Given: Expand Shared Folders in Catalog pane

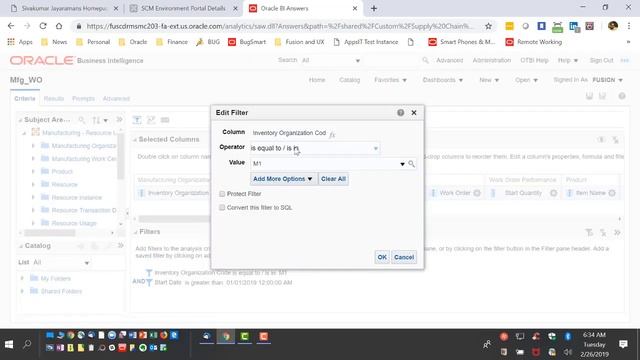Looking at the screenshot, I should point(22,291).
